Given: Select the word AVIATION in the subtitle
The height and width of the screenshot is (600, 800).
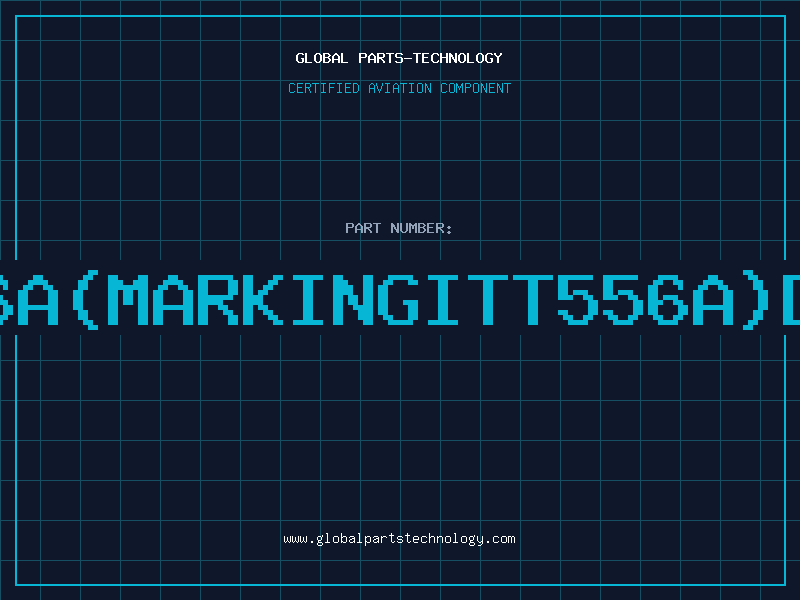Looking at the screenshot, I should (400, 88).
